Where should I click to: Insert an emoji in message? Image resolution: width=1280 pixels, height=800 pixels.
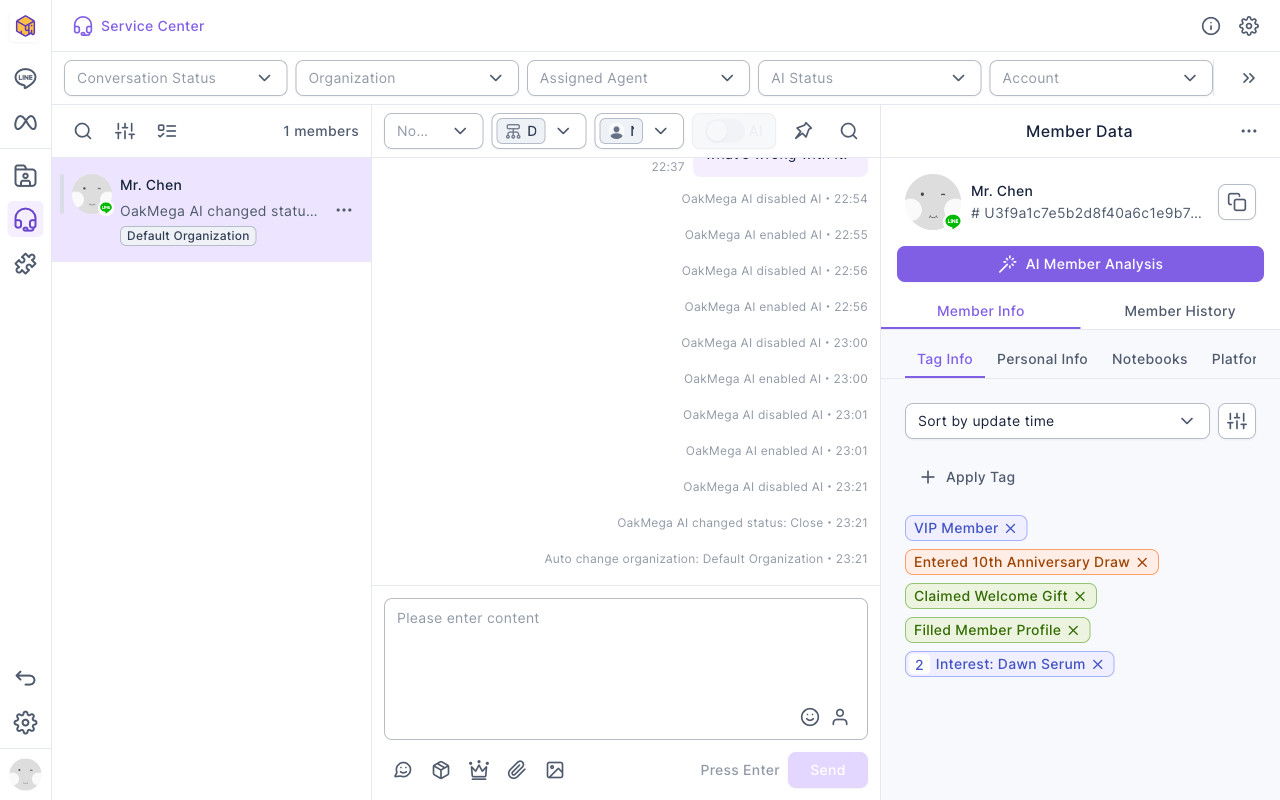tap(810, 717)
